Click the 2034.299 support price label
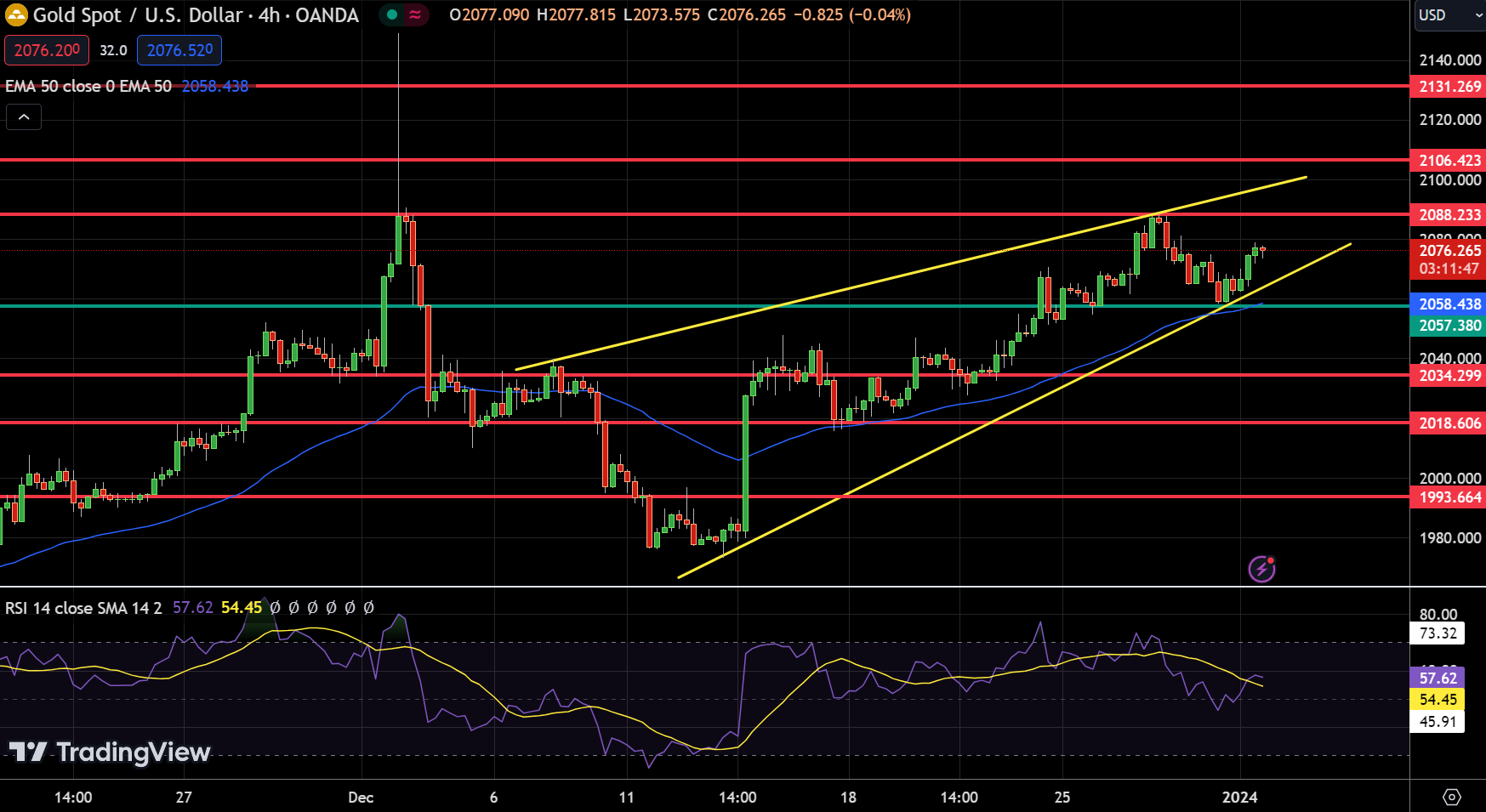The height and width of the screenshot is (812, 1486). [1449, 375]
